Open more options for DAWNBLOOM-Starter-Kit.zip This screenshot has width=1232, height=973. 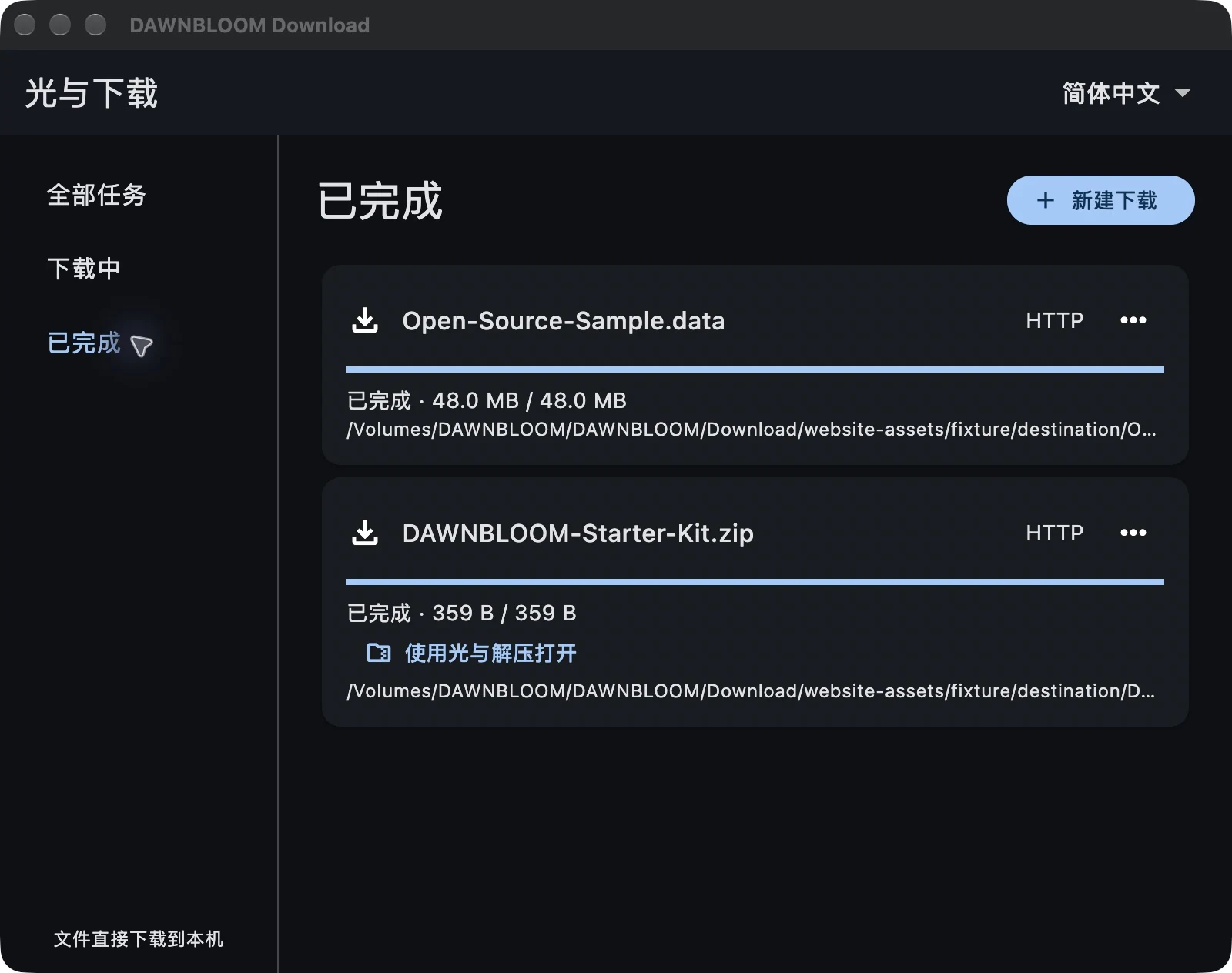tap(1133, 533)
